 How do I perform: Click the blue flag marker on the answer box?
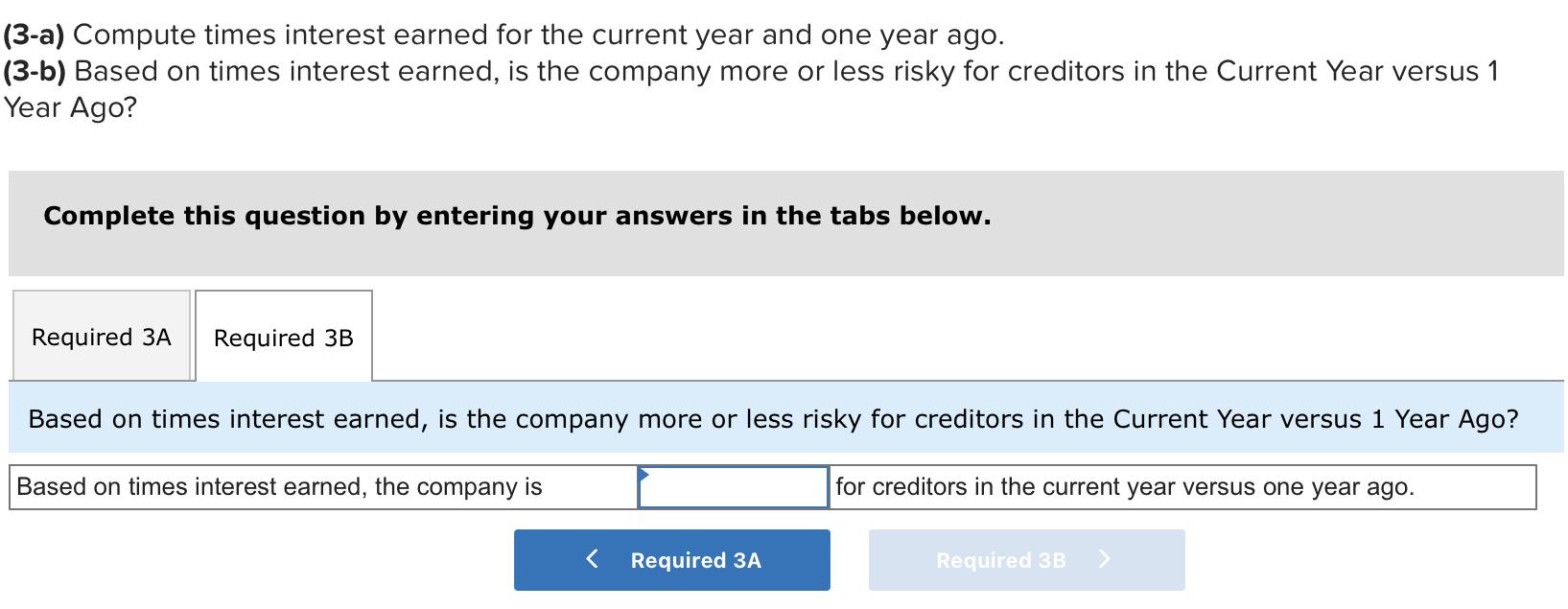[x=644, y=474]
